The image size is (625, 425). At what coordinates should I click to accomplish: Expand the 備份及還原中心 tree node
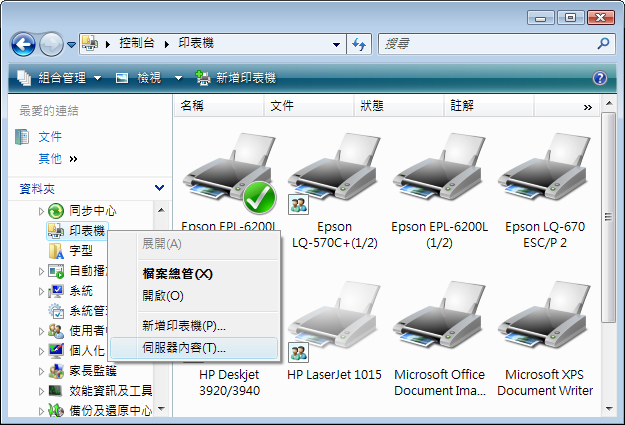(x=41, y=411)
